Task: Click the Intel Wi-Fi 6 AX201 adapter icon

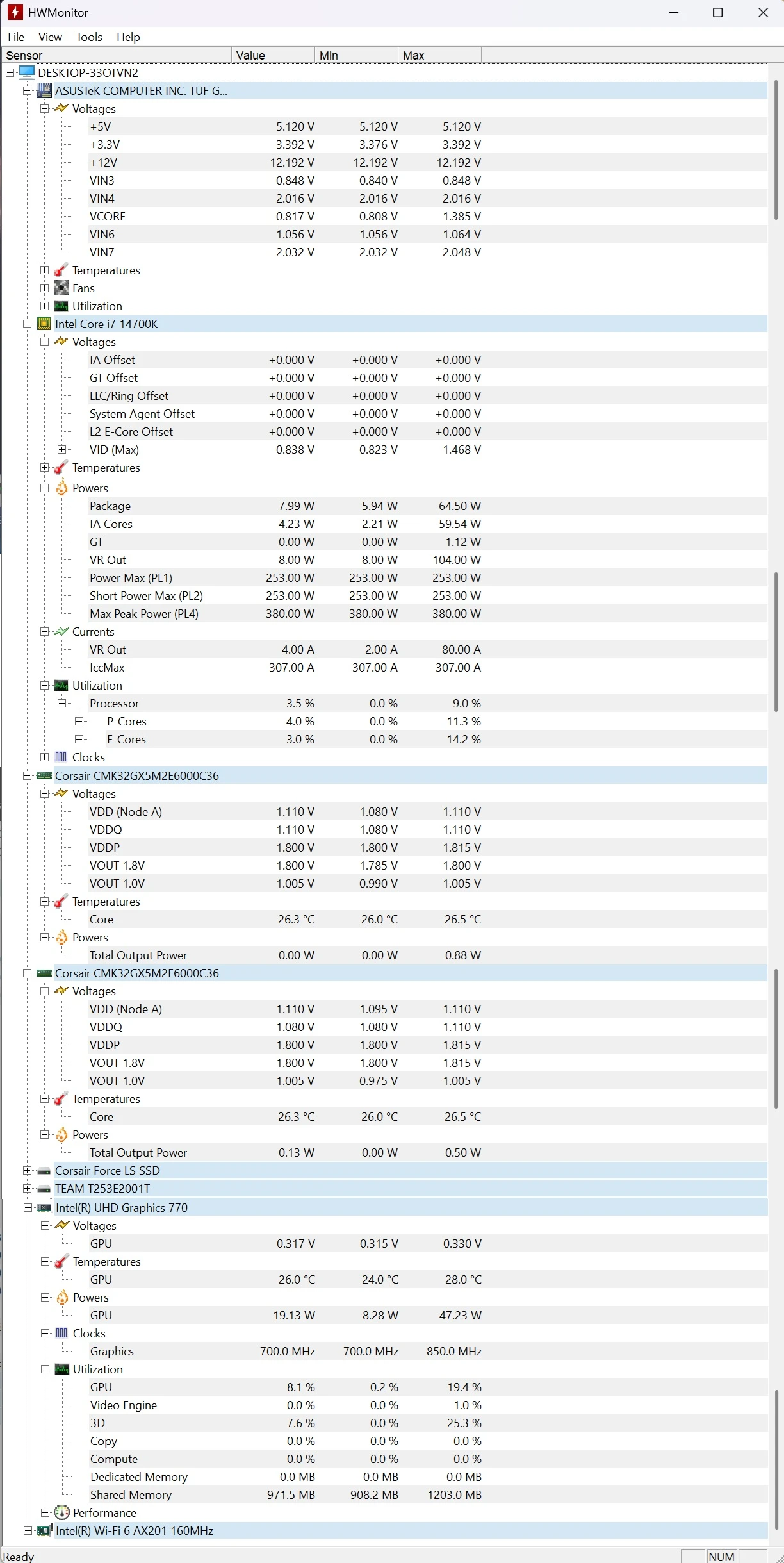Action: [45, 1530]
